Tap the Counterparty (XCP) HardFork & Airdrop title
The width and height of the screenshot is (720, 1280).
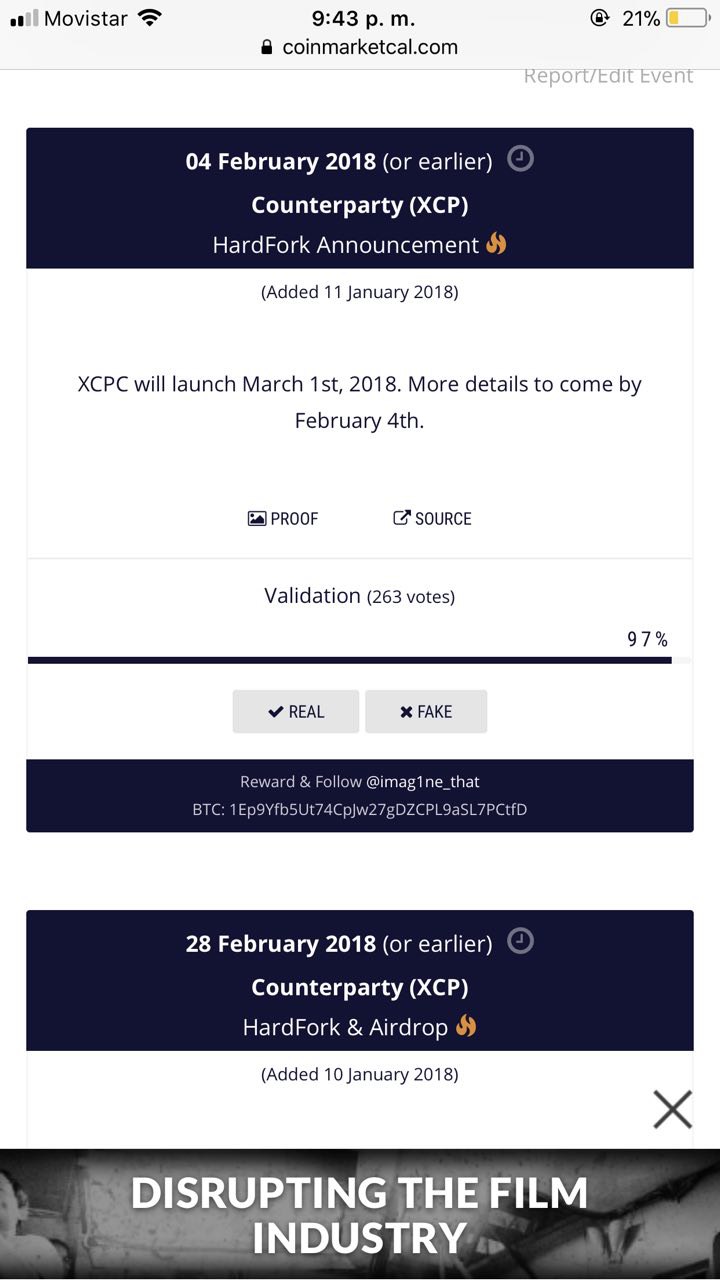(360, 987)
